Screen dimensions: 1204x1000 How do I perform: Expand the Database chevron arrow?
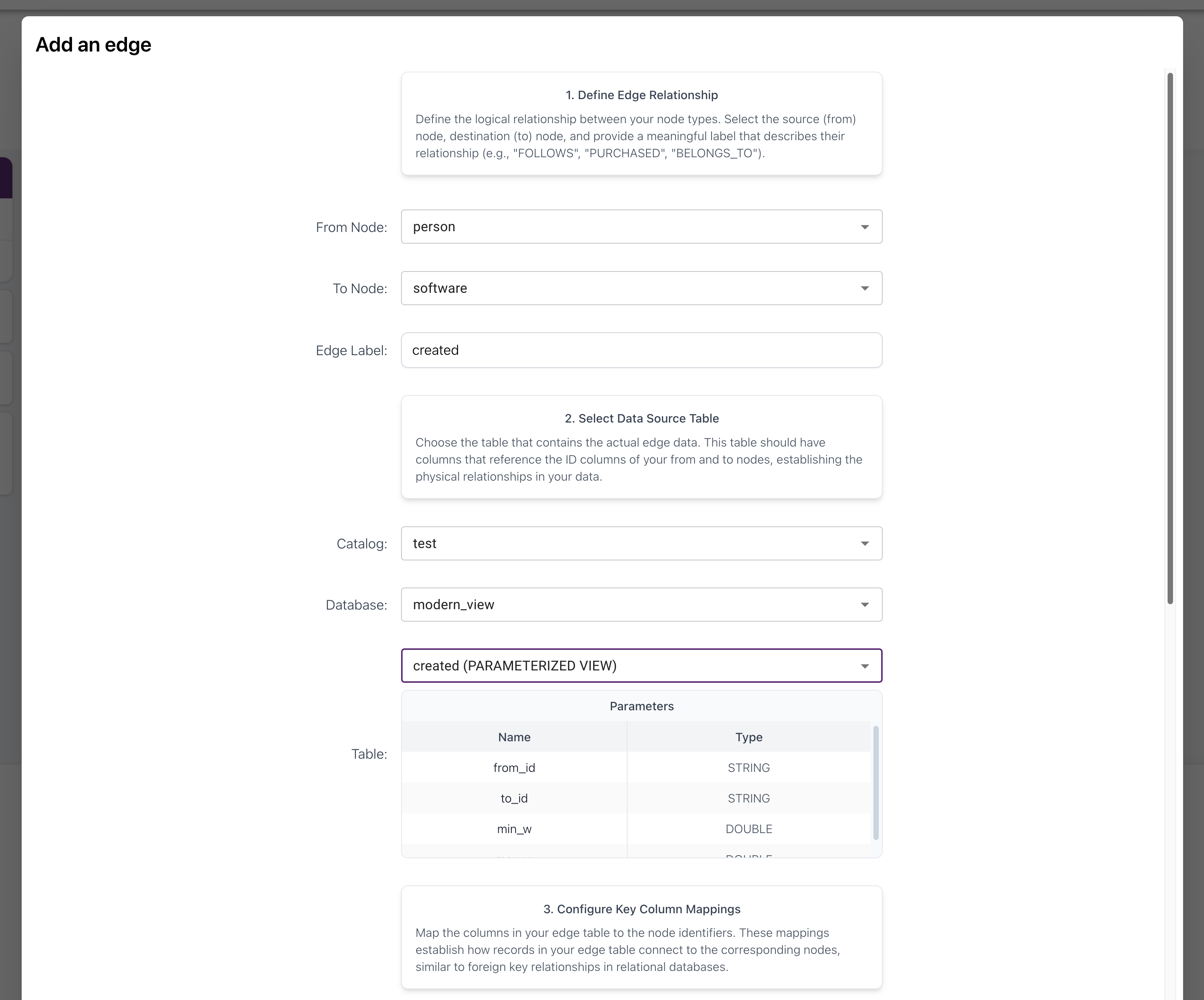864,604
